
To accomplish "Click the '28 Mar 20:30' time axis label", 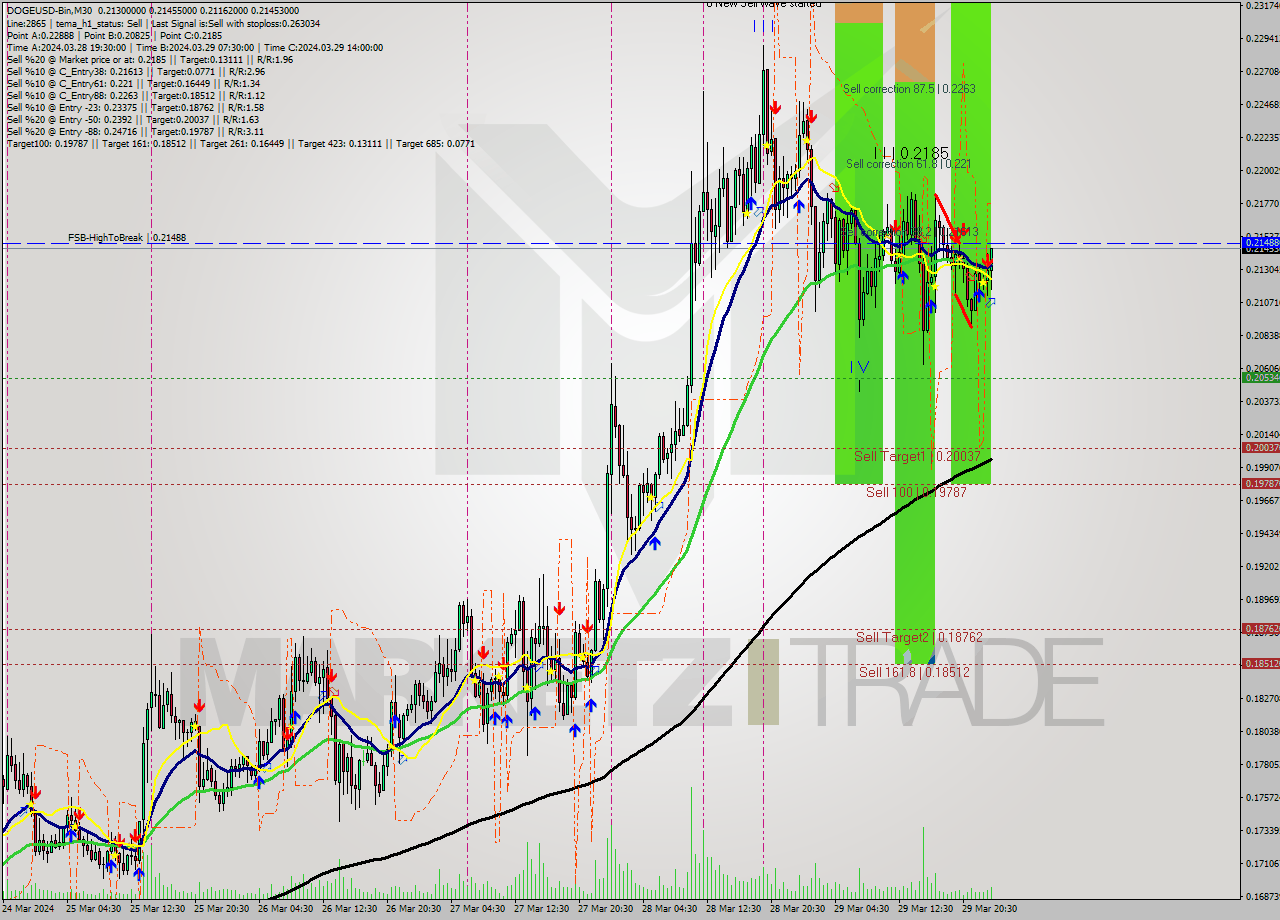I will [x=797, y=909].
